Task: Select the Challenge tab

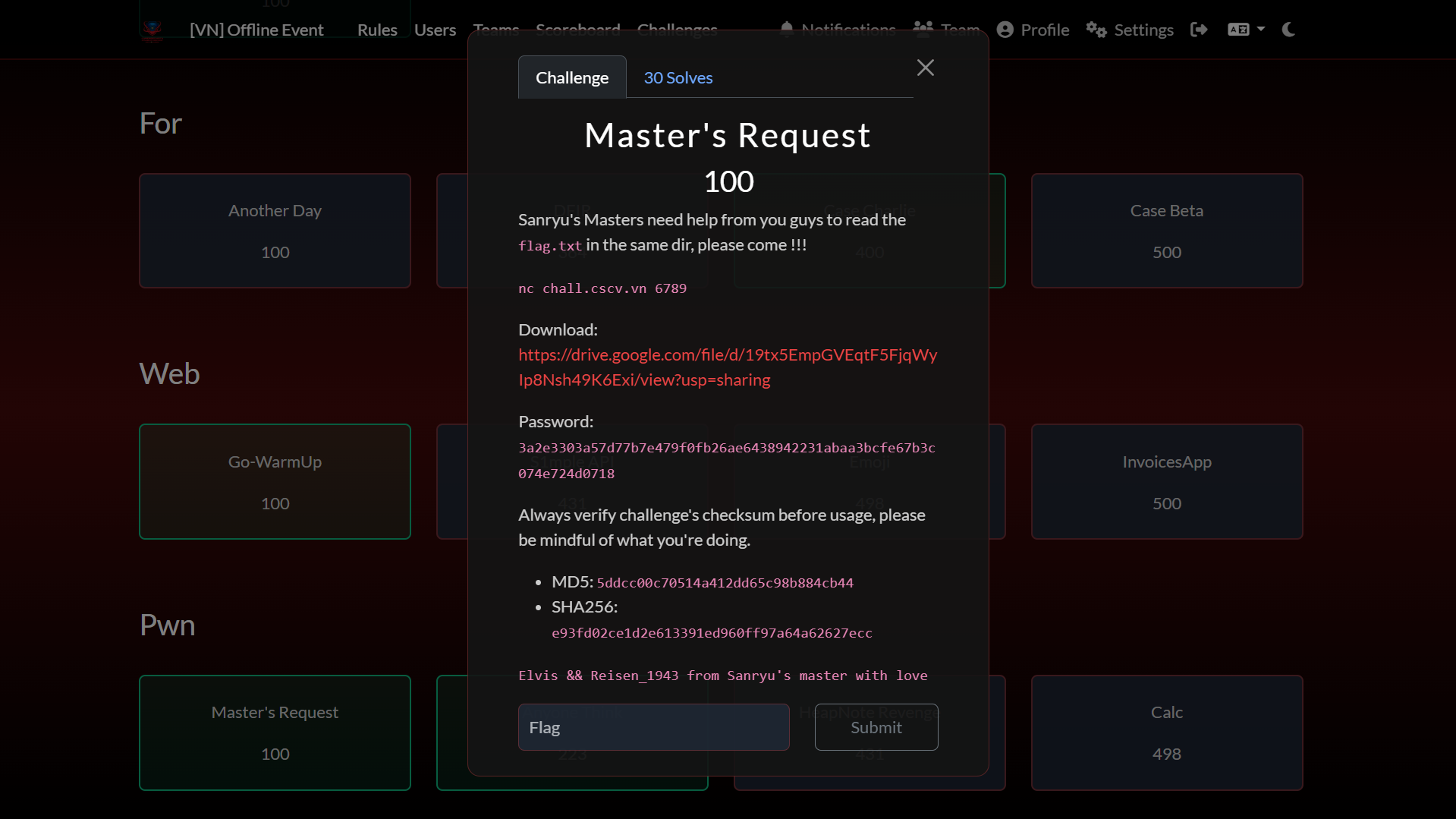Action: pos(572,77)
